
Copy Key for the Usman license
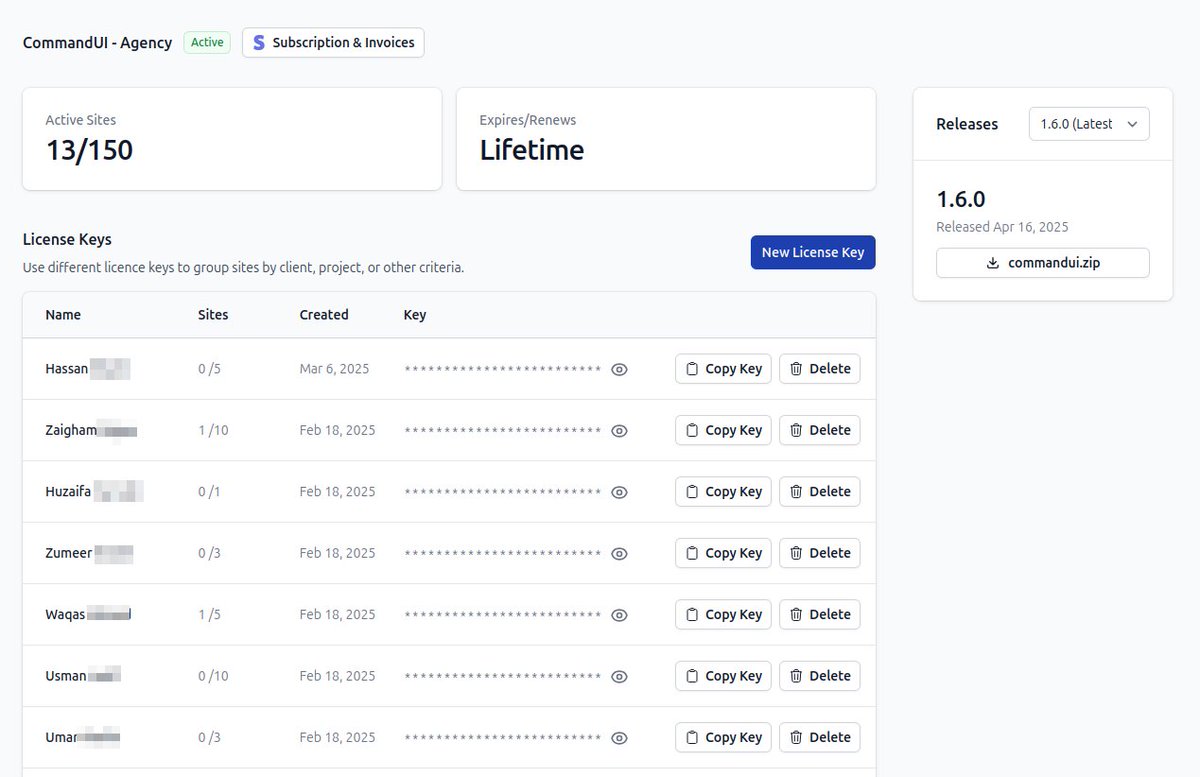pos(723,676)
